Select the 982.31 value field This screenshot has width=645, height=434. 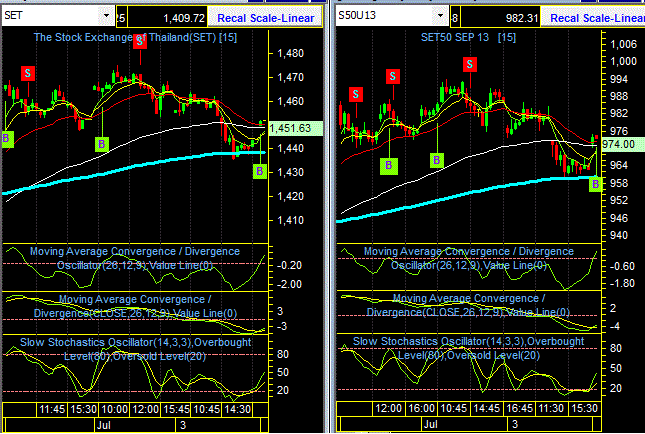pyautogui.click(x=500, y=18)
